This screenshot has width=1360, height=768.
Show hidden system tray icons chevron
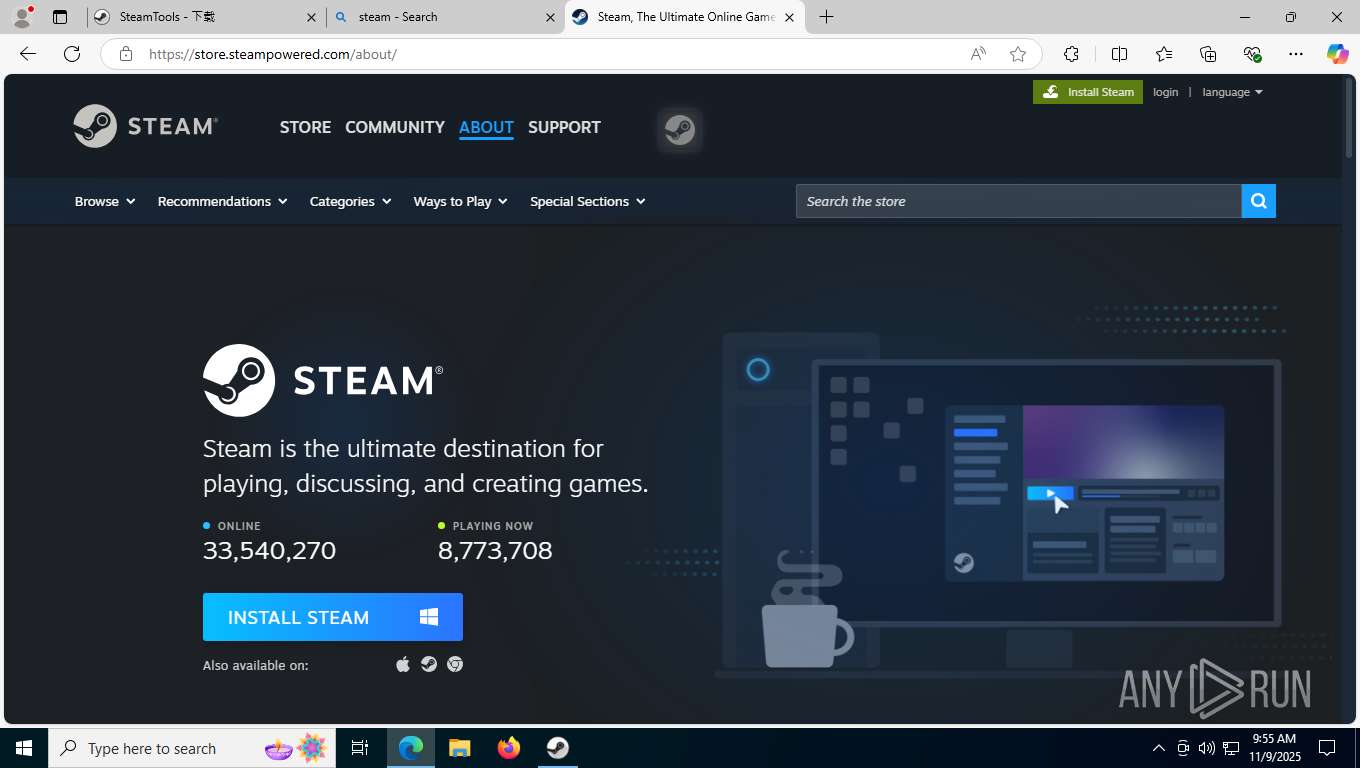1158,748
